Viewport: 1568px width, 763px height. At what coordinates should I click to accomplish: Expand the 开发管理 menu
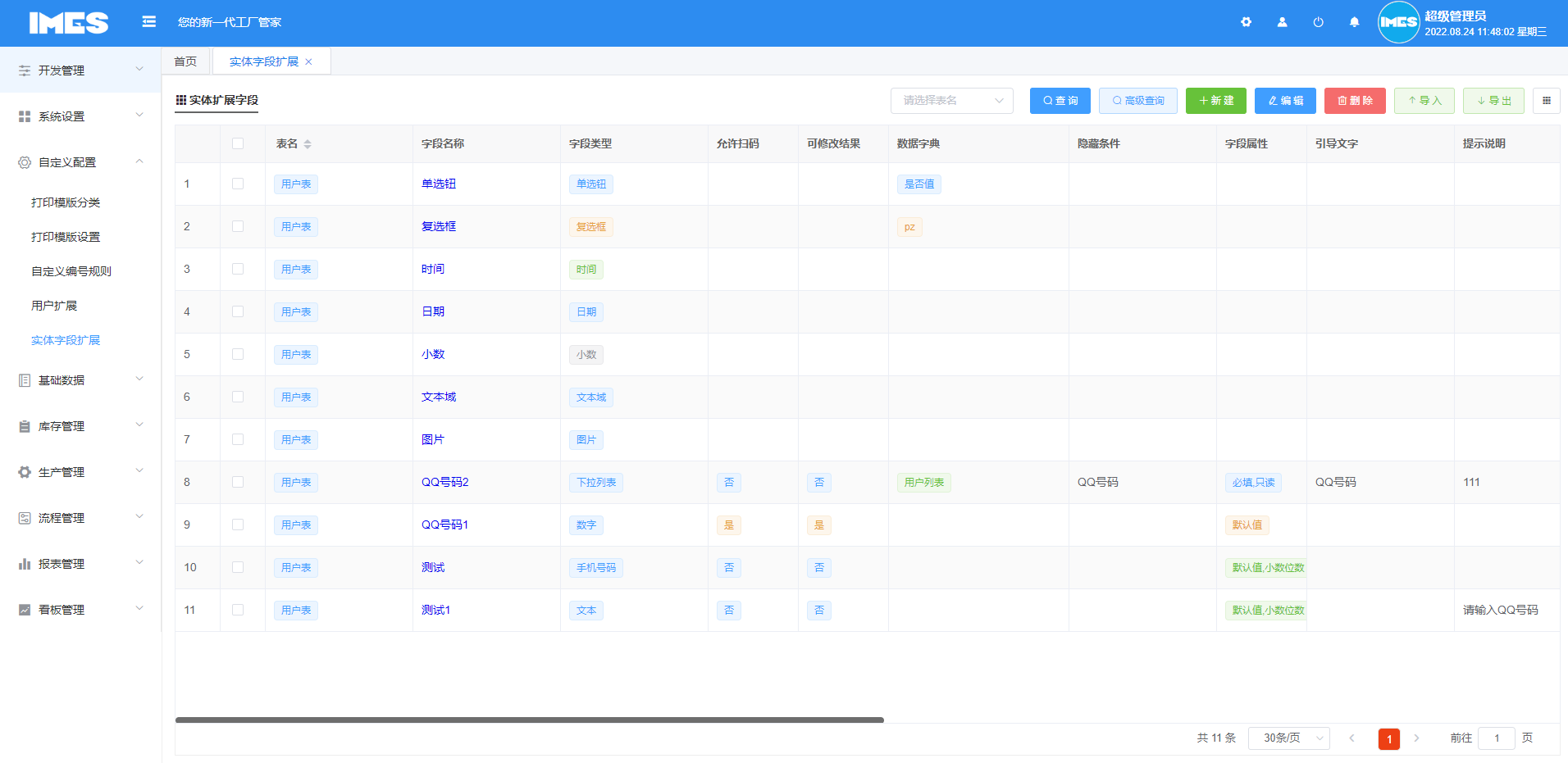[x=80, y=70]
